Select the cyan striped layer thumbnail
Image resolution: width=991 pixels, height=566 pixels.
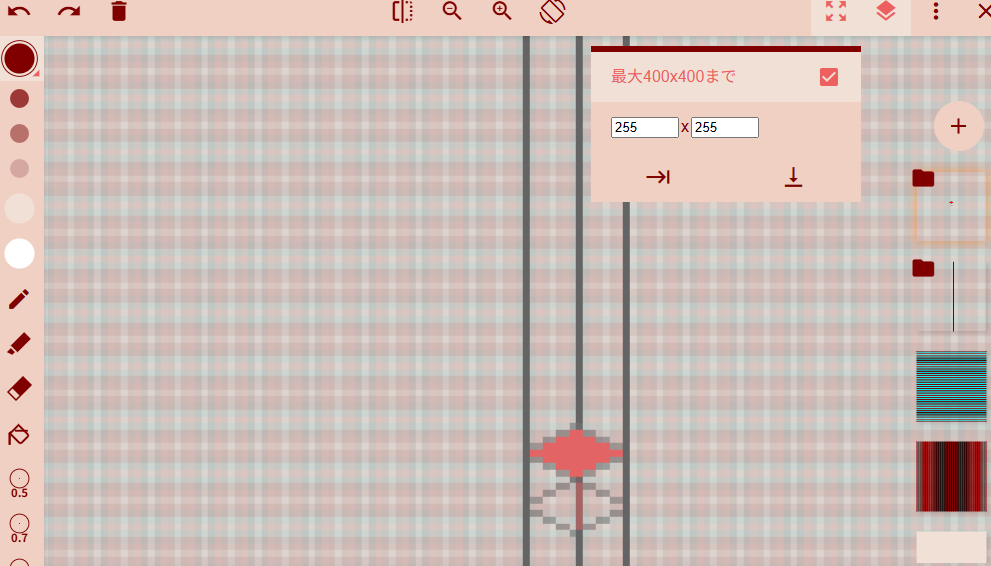951,387
